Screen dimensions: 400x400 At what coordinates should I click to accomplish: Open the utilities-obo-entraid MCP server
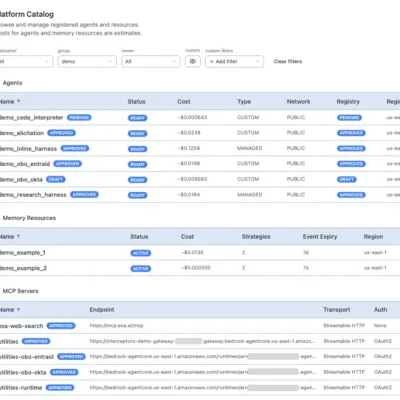tap(27, 357)
